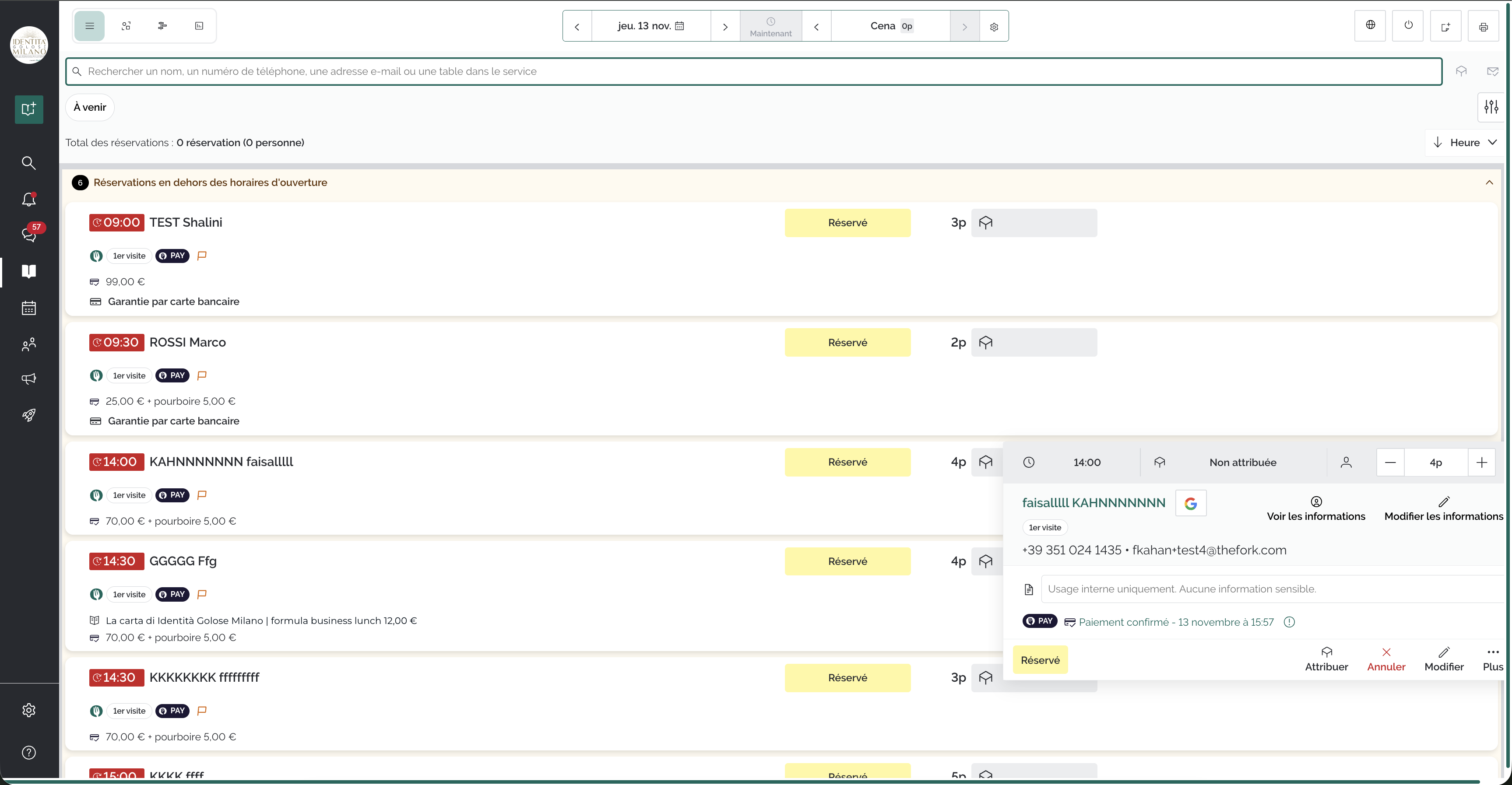
Task: Open the reservation filters sliders control
Action: (1491, 107)
